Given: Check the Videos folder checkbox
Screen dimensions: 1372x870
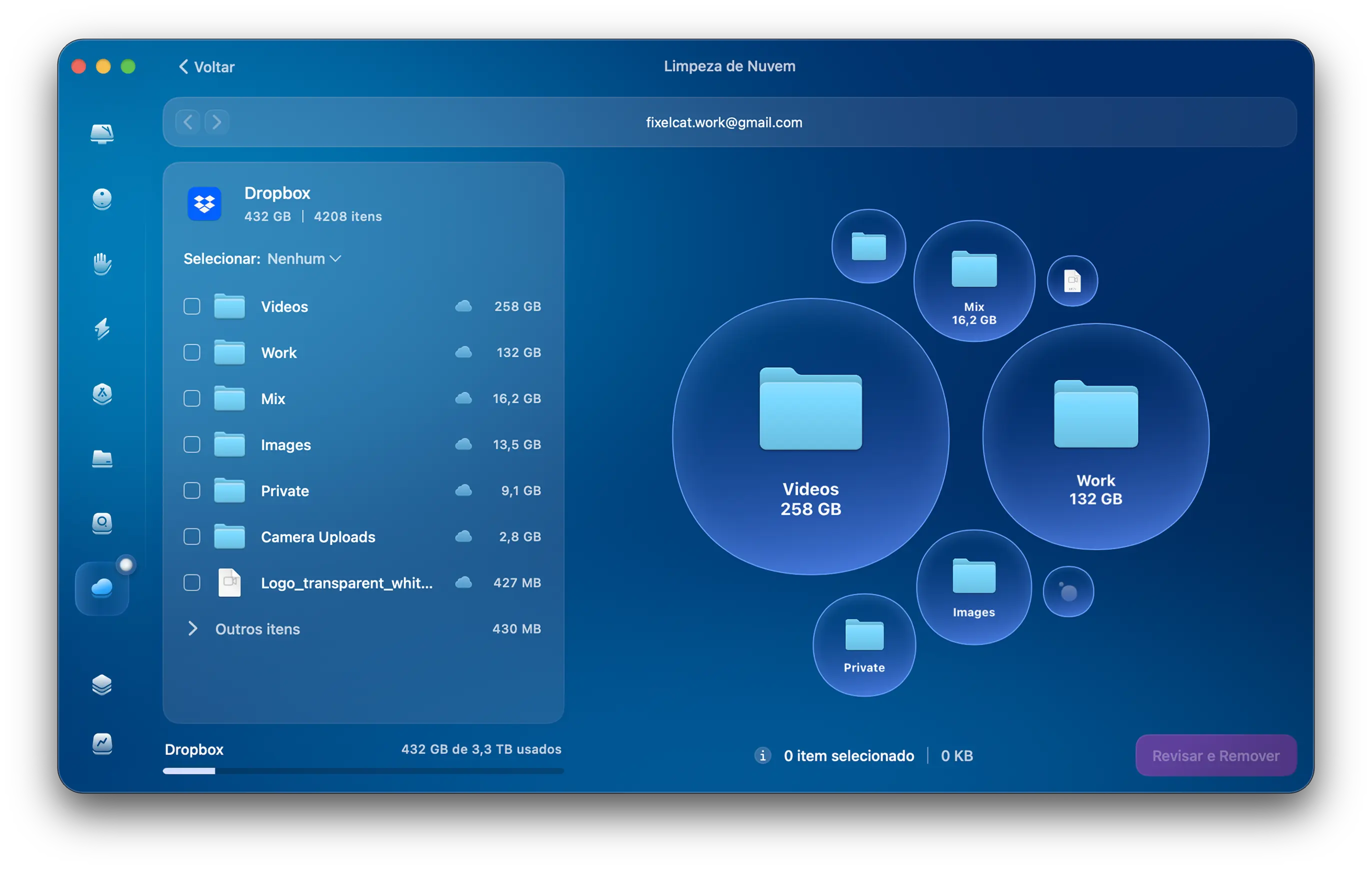Looking at the screenshot, I should (192, 306).
